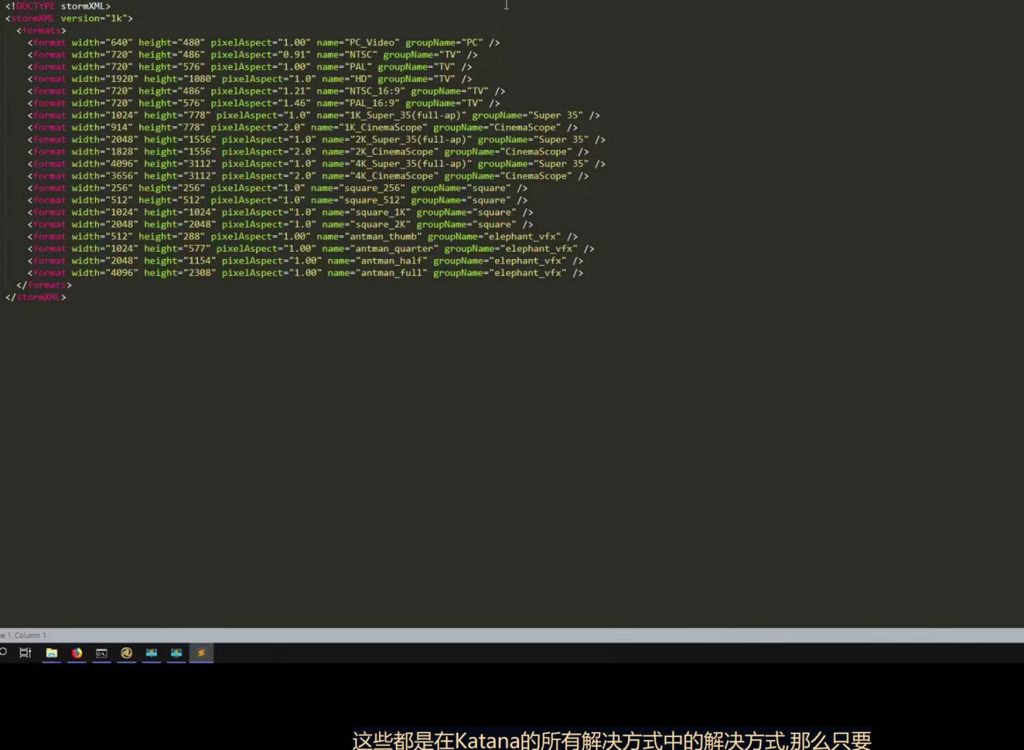Open Sublime Text from the taskbar
This screenshot has height=750, width=1024.
[201, 653]
